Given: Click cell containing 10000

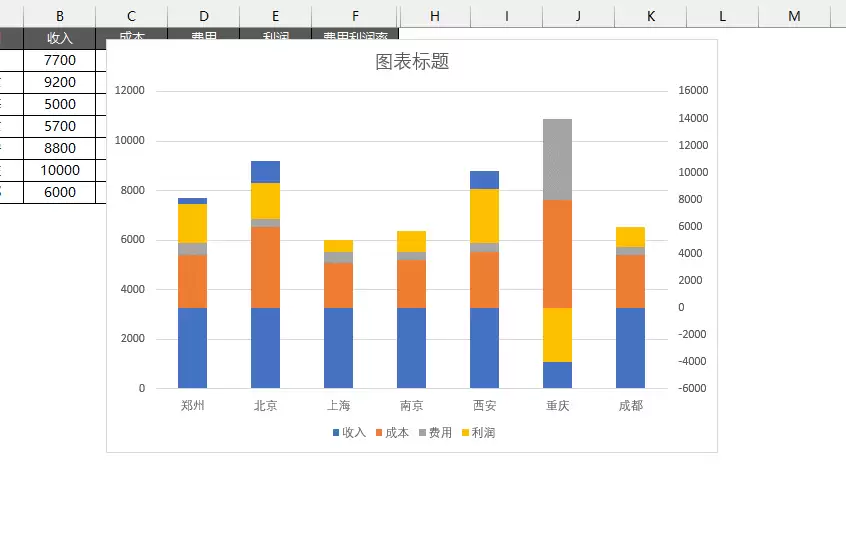Looking at the screenshot, I should tap(60, 171).
